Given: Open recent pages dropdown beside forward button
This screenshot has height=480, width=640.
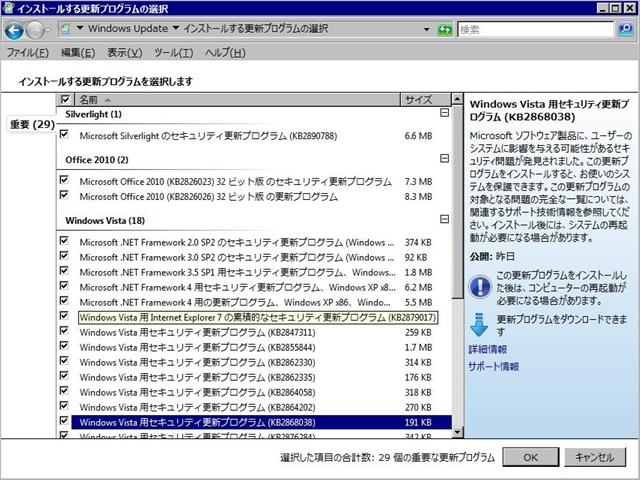Looking at the screenshot, I should pyautogui.click(x=48, y=30).
